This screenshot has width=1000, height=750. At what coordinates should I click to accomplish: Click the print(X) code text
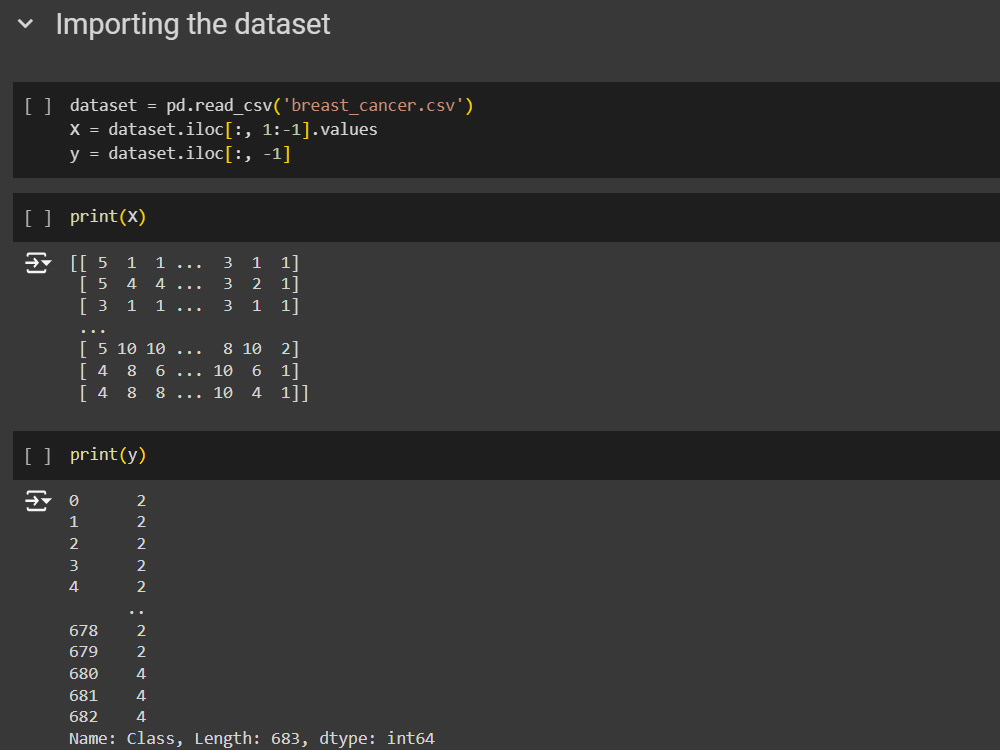tap(108, 217)
